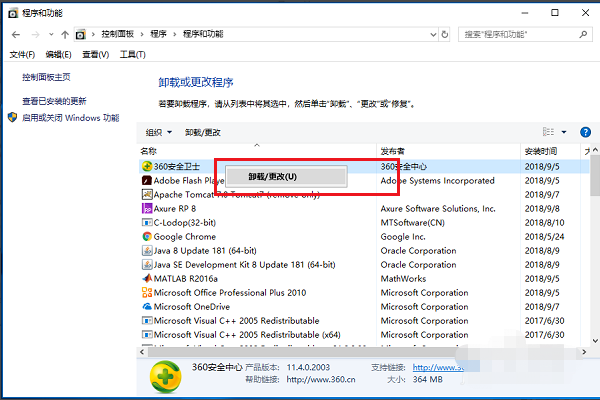Click 控制面板 in the breadcrumb
The height and width of the screenshot is (400, 600).
118,34
